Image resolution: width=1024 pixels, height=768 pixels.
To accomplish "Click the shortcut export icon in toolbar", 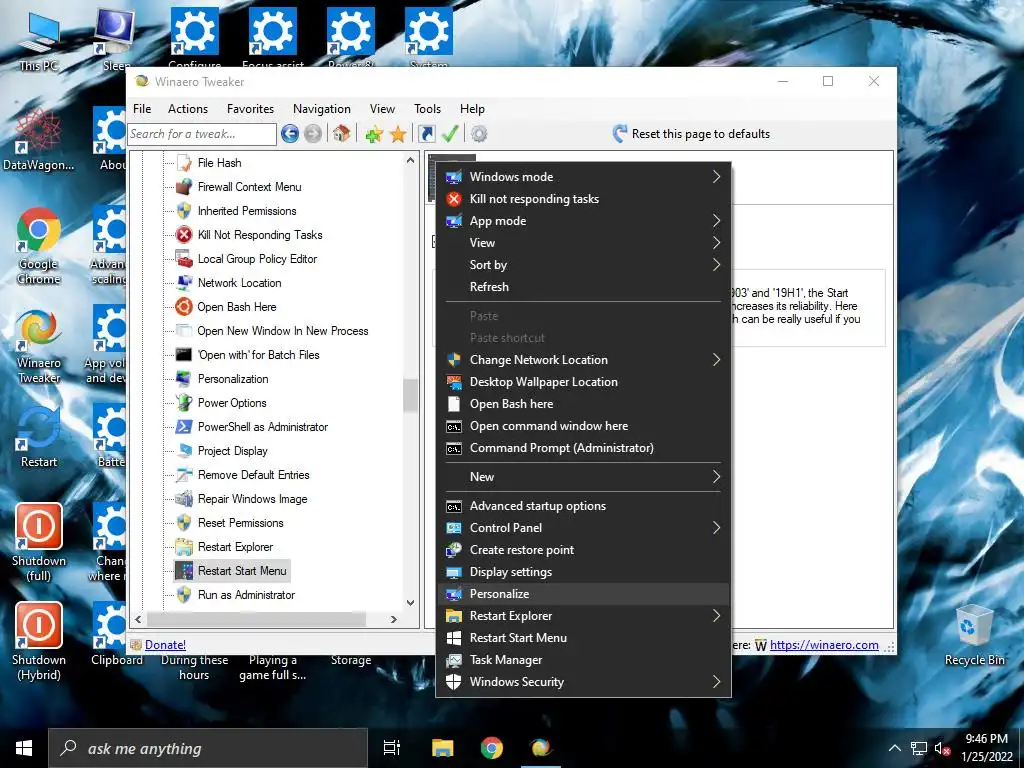I will click(x=426, y=134).
